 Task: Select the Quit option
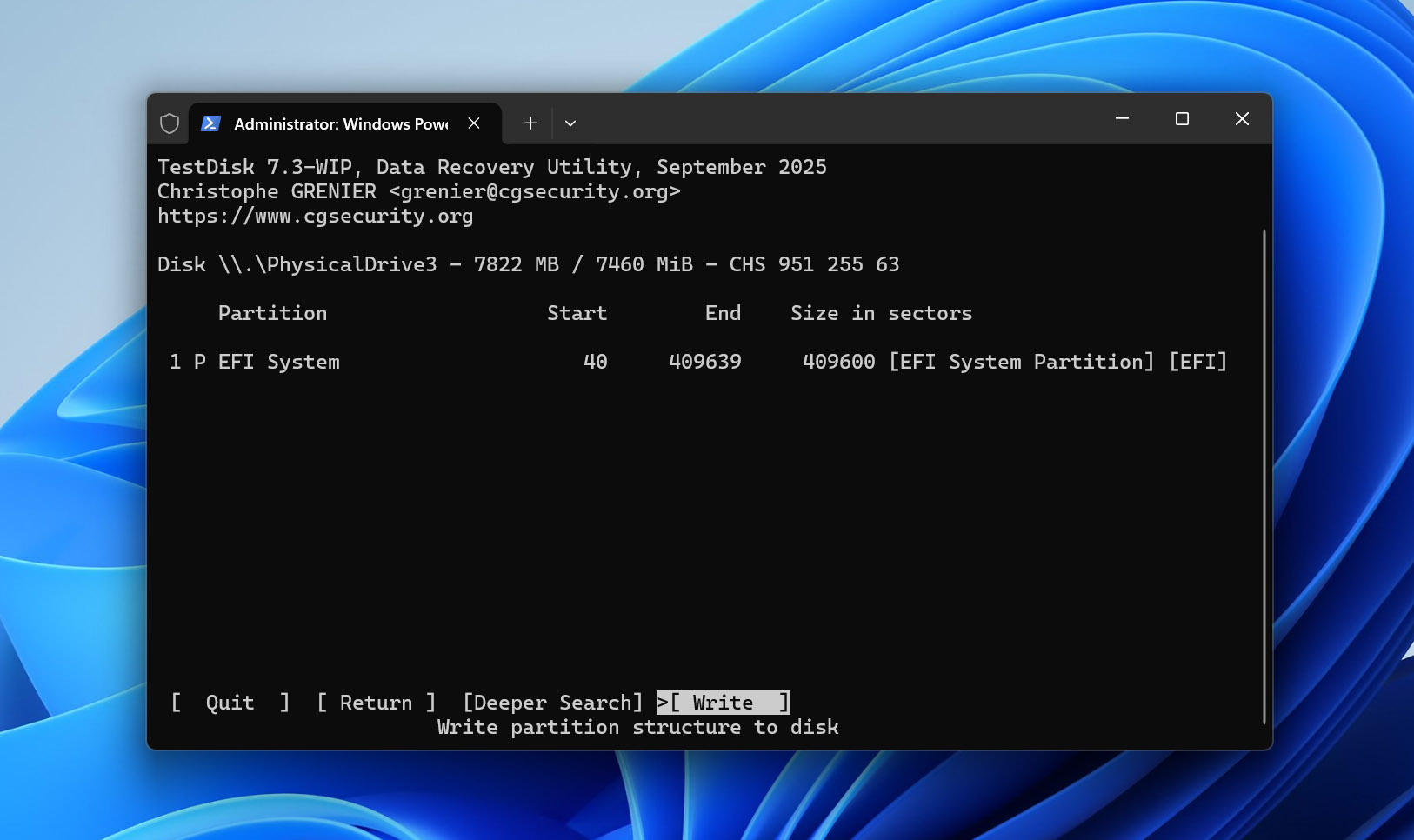tap(230, 703)
